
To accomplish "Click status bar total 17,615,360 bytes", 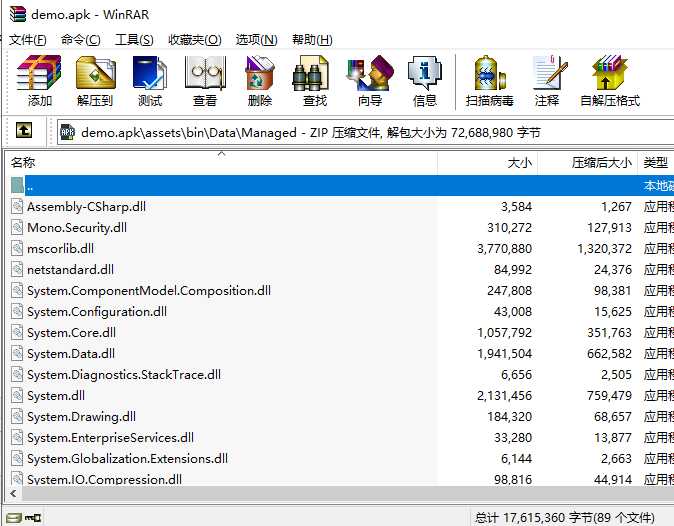I will 564,517.
